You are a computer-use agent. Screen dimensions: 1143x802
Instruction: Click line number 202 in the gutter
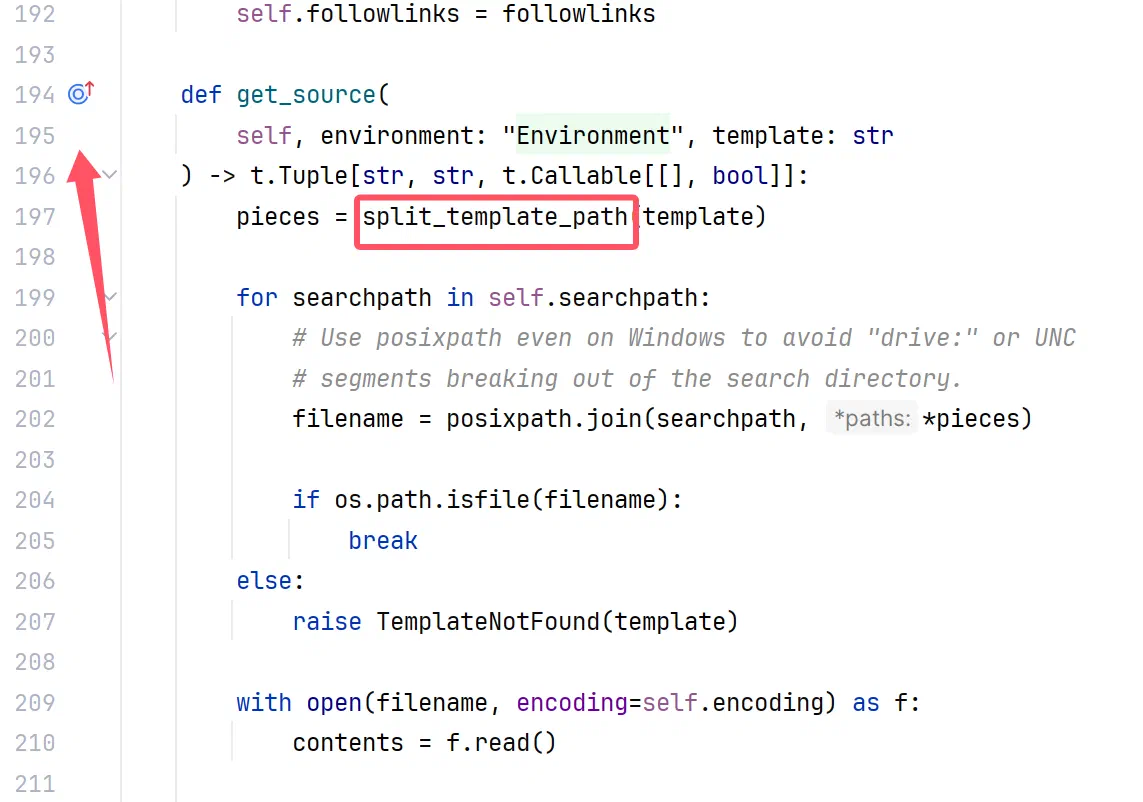tap(35, 419)
